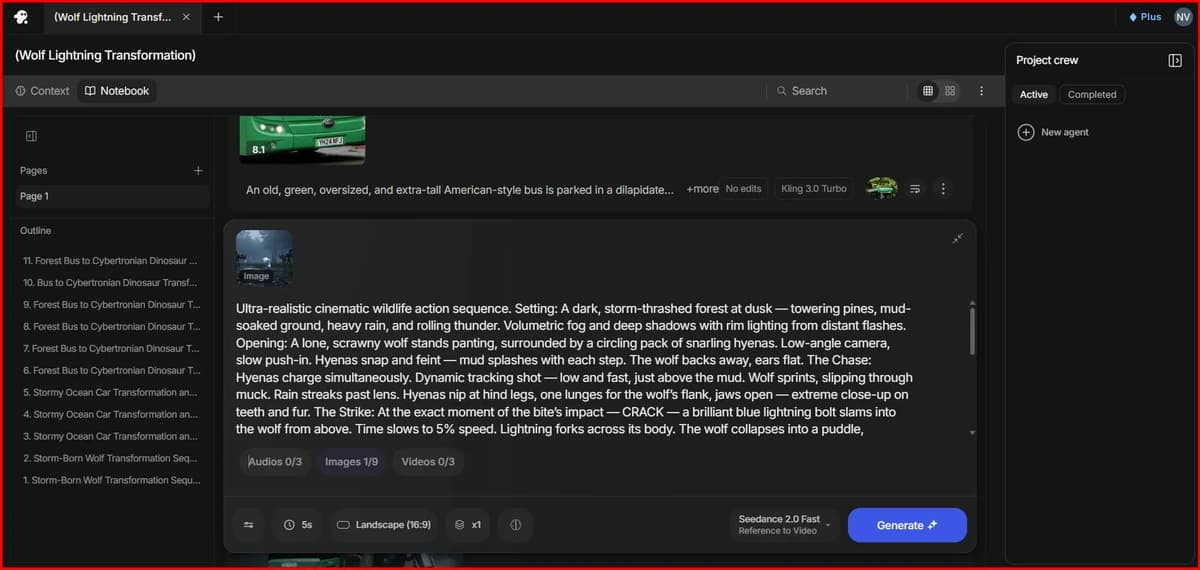
Task: Open outline item 5. Stormy Ocean Car Transformation
Action: click(x=110, y=392)
